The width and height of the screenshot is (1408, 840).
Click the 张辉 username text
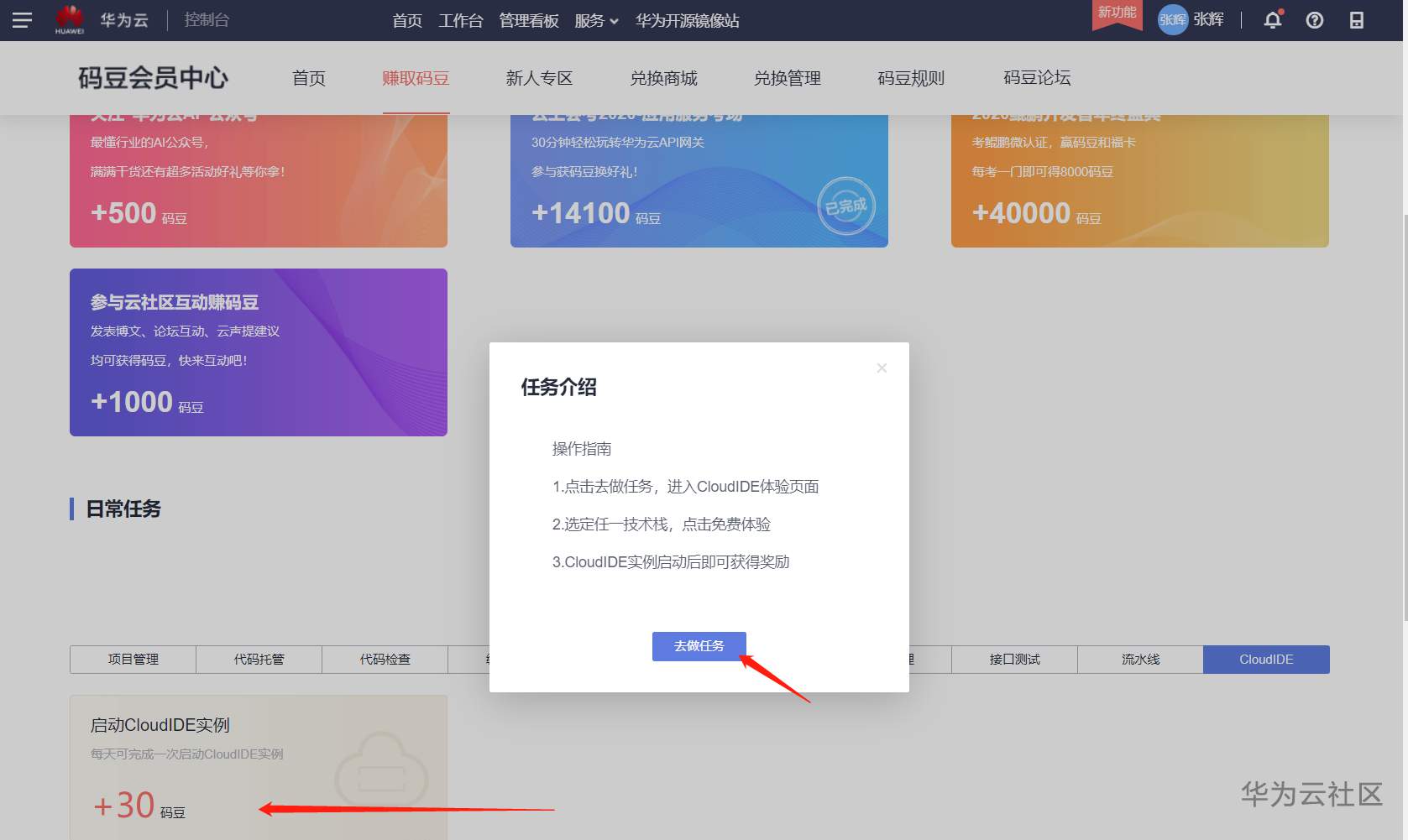click(1208, 19)
